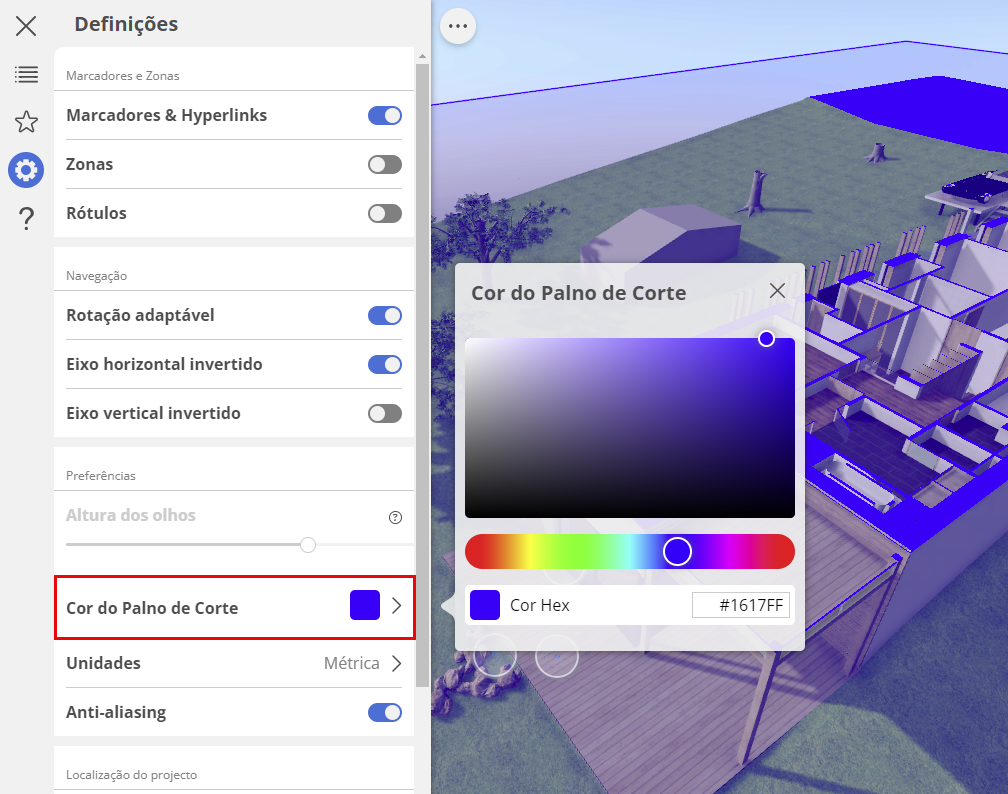
Task: Click the Cor do Palno de Corte row label
Action: point(152,608)
